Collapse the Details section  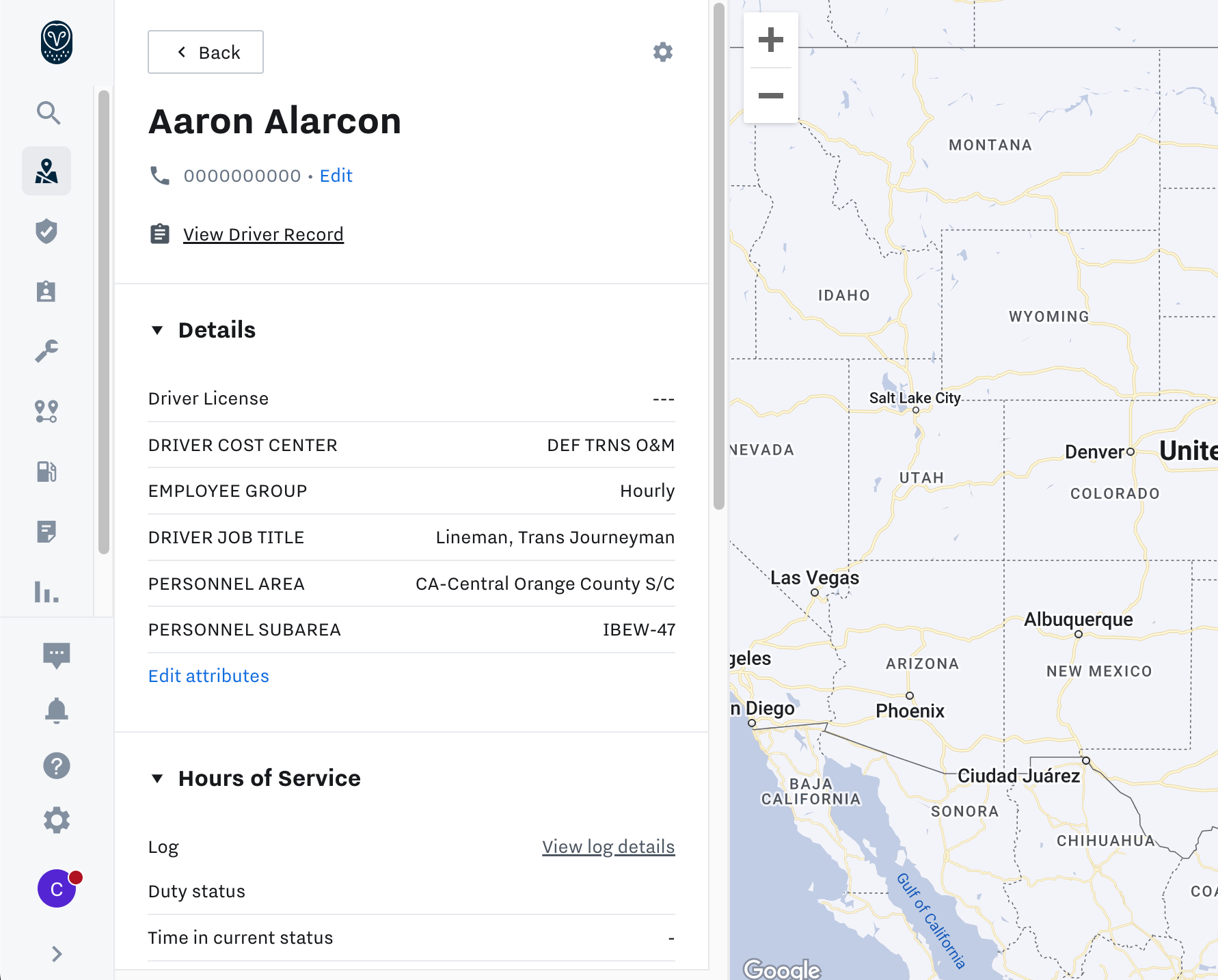coord(157,331)
